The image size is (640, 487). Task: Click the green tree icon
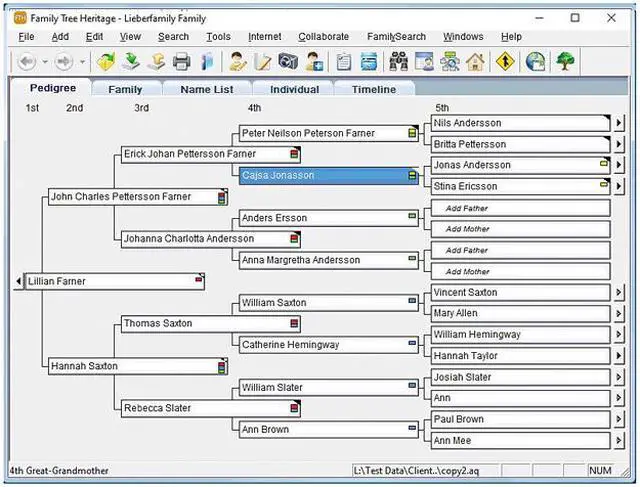(565, 62)
